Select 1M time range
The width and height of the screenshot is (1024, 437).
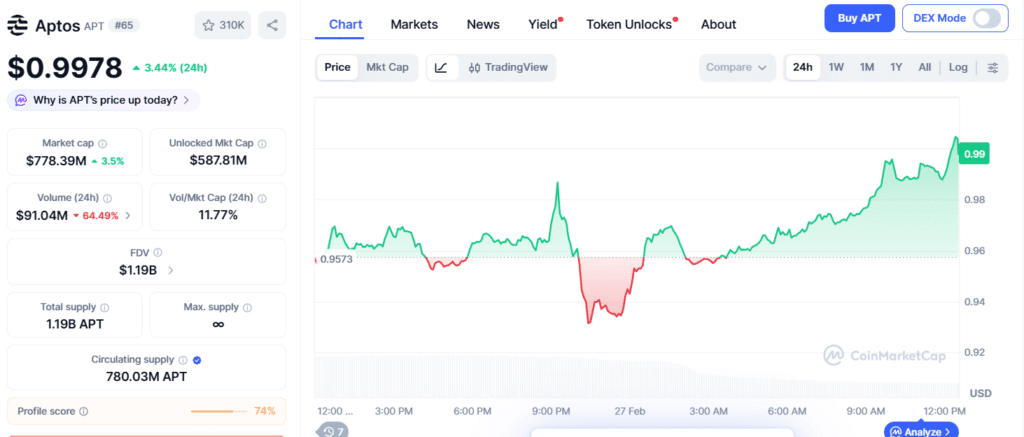tap(867, 67)
